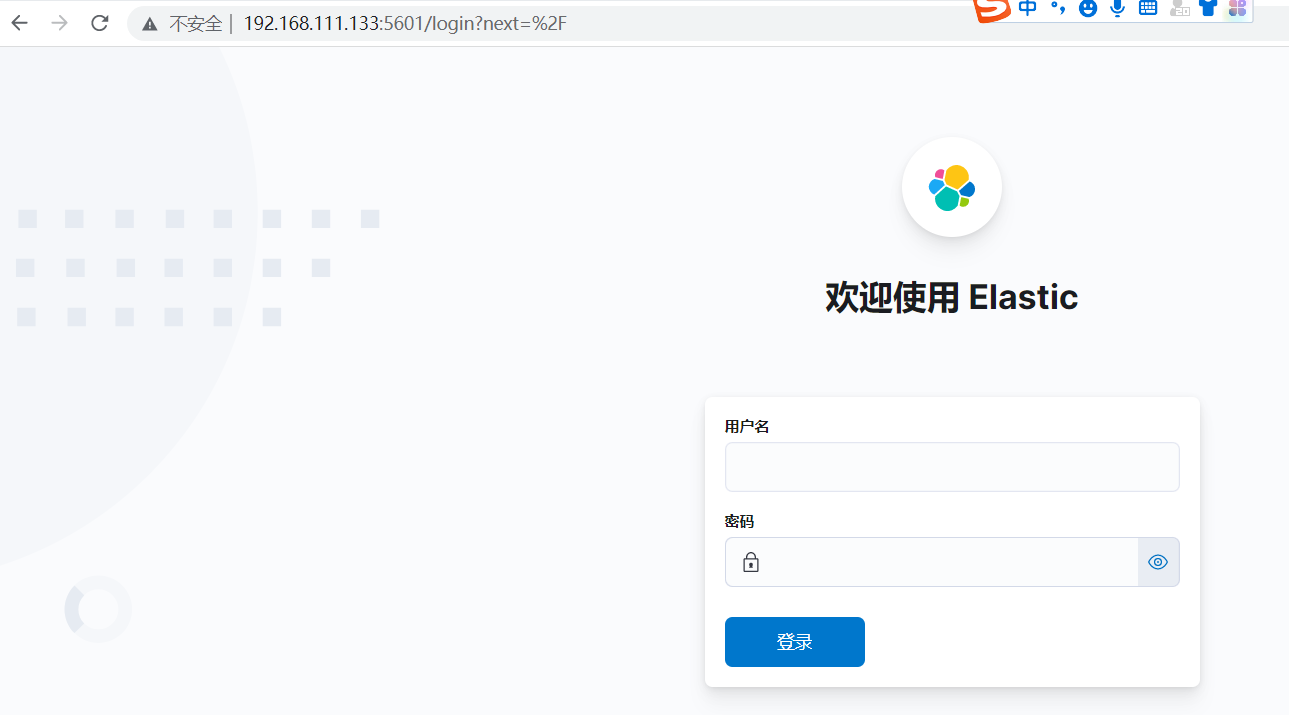Switch Chinese input mode with 中 icon

point(1028,9)
